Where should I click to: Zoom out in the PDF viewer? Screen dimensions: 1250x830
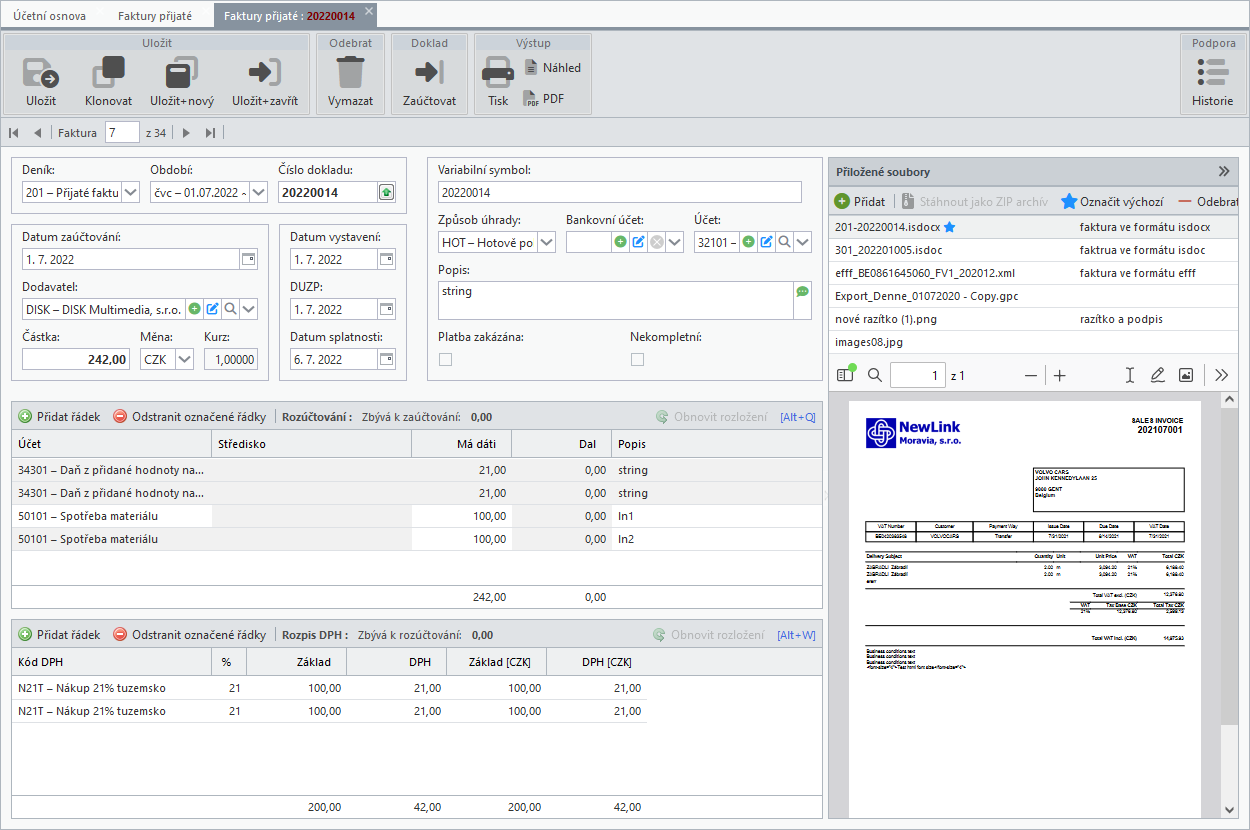[x=1031, y=375]
